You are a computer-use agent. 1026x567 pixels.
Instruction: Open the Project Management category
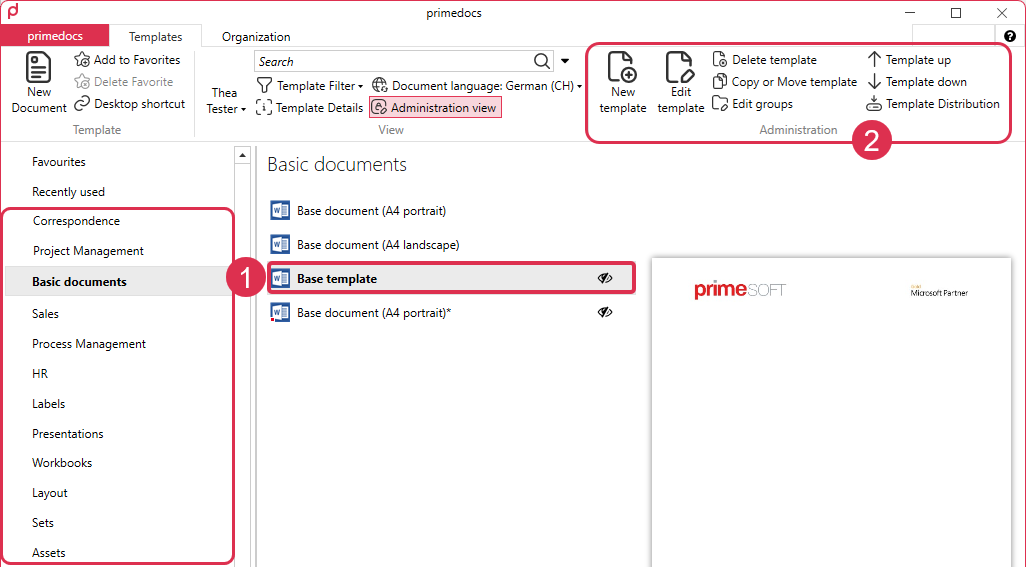(x=88, y=251)
